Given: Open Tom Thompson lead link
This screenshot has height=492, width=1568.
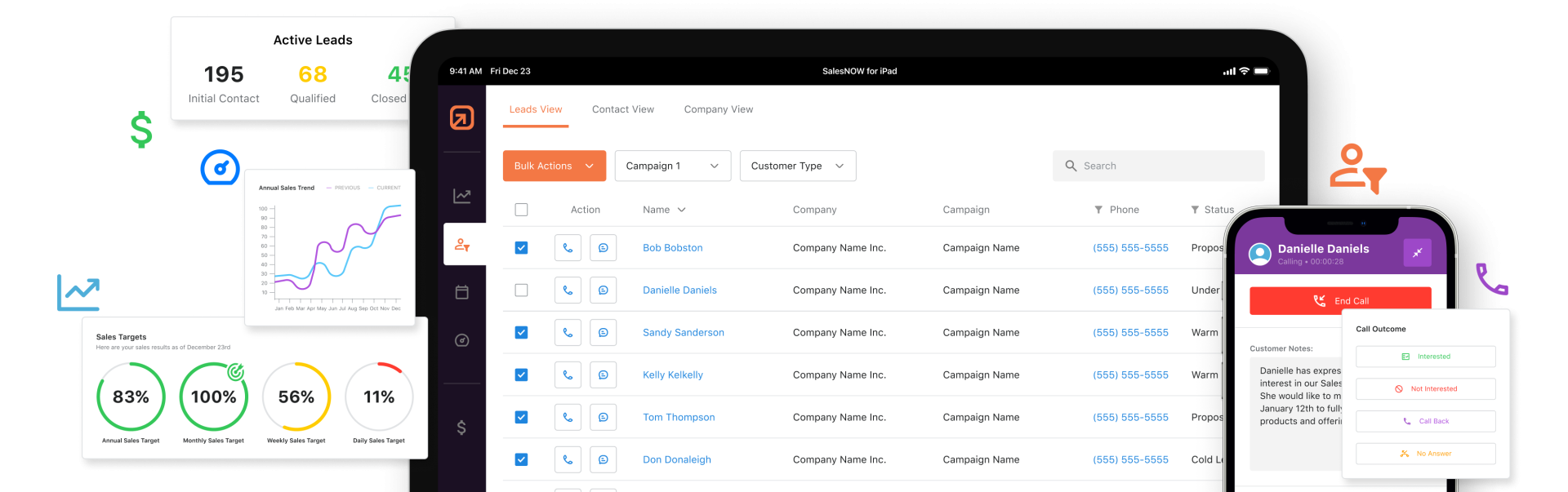Looking at the screenshot, I should pos(678,417).
